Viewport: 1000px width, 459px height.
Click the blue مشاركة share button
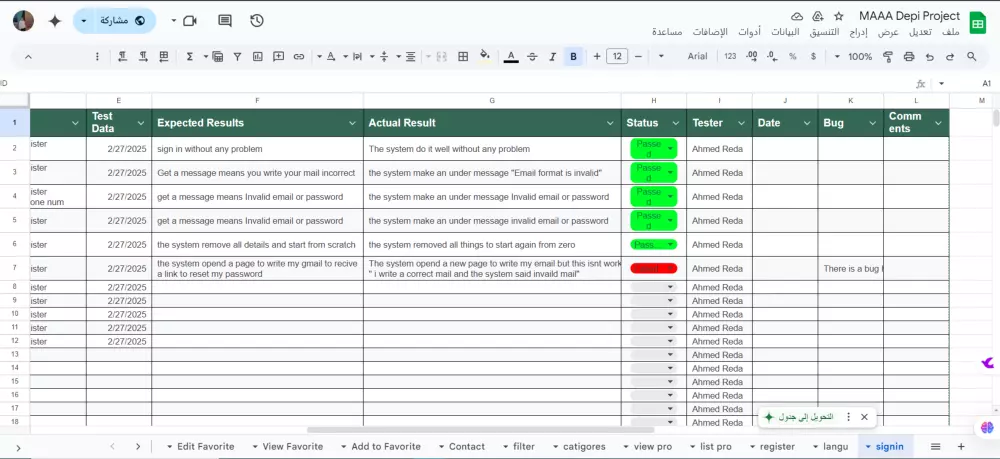[x=122, y=20]
